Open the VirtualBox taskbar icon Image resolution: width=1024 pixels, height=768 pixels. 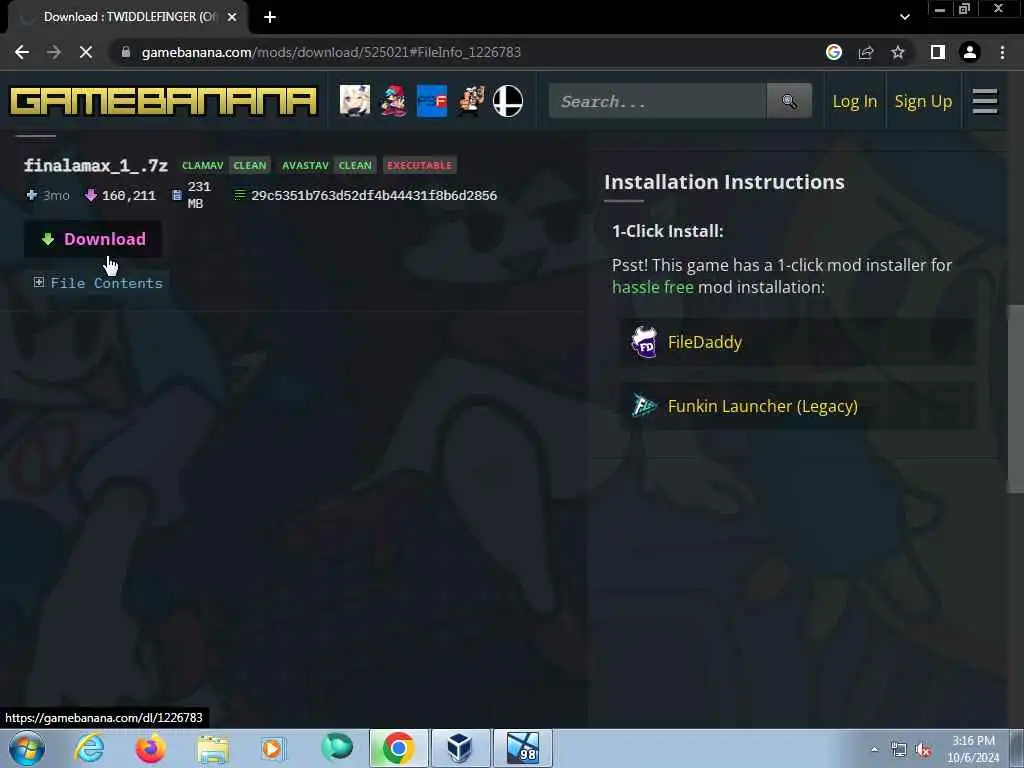pos(460,748)
